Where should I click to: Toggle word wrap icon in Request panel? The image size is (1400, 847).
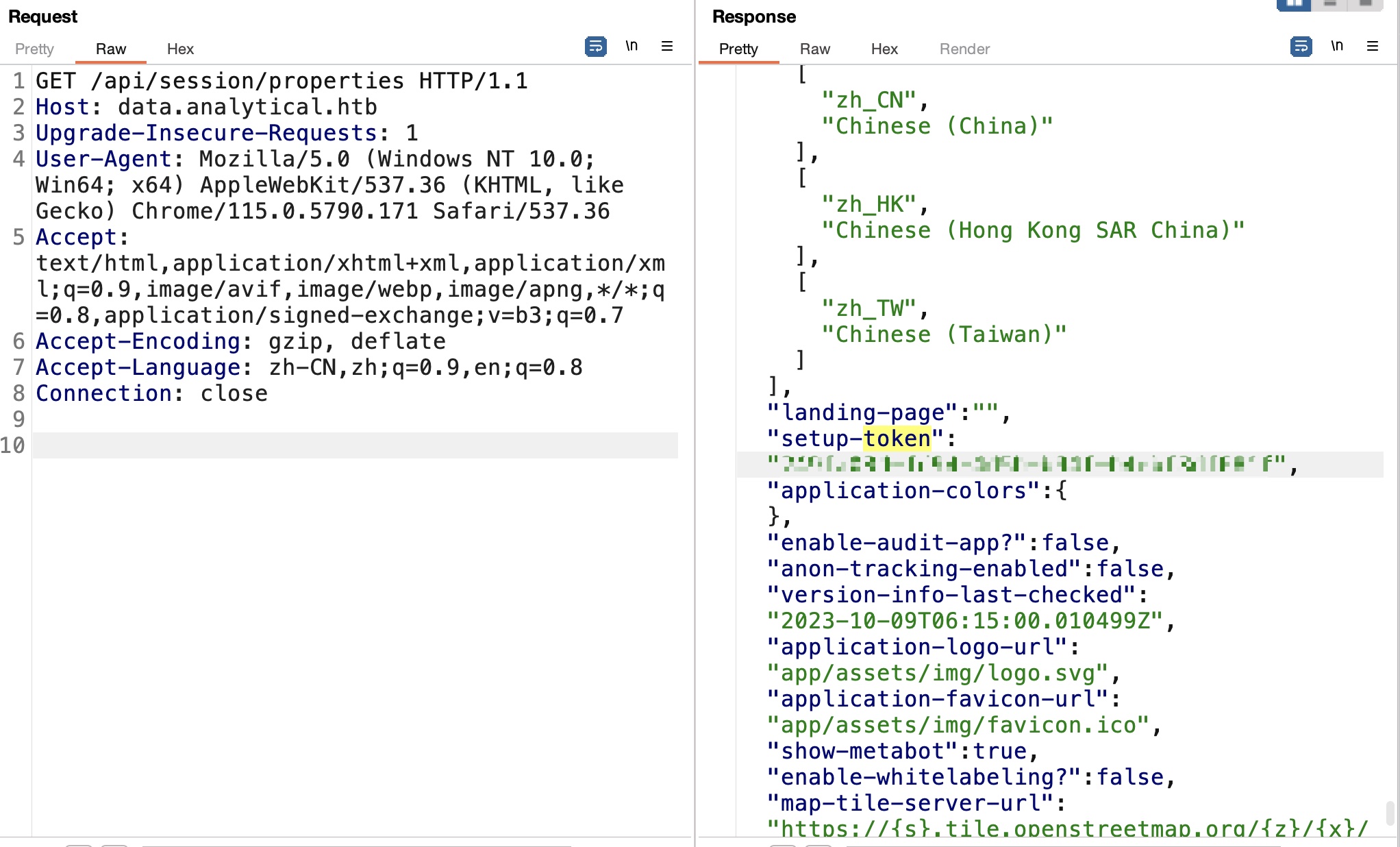tap(595, 47)
